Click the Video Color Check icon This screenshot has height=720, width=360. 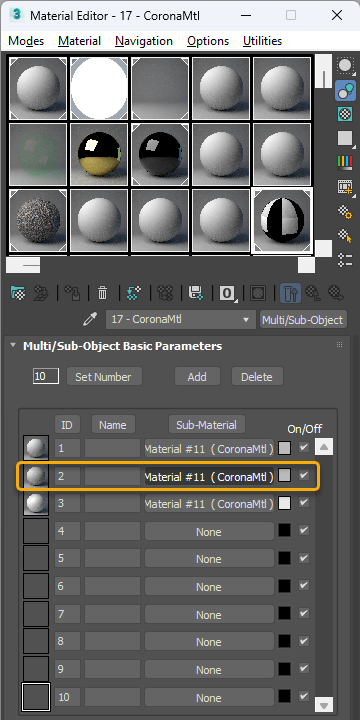(345, 162)
